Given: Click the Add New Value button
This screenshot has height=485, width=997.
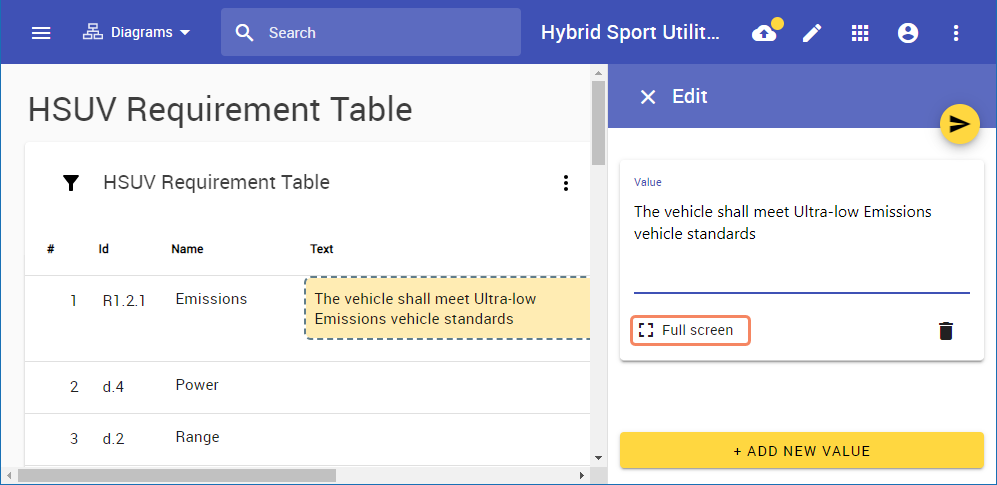Looking at the screenshot, I should 801,451.
